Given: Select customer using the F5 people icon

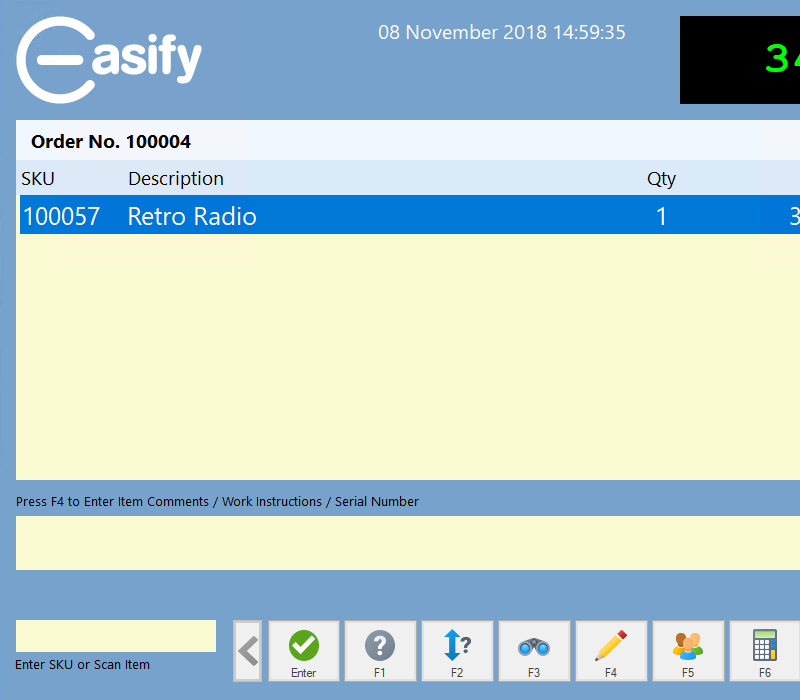Looking at the screenshot, I should click(x=688, y=651).
